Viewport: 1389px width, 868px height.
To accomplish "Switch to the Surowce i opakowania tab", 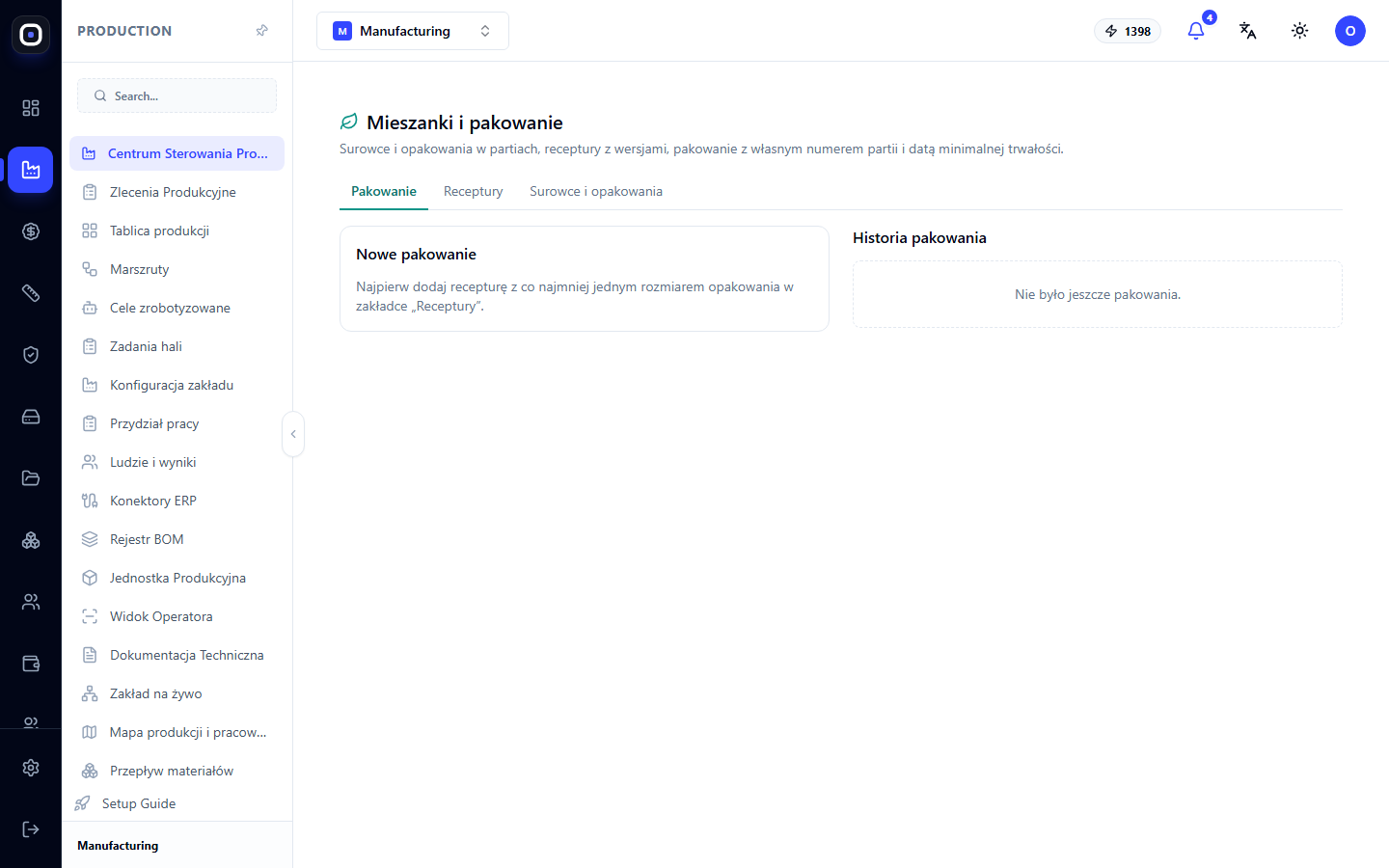I will pyautogui.click(x=596, y=191).
